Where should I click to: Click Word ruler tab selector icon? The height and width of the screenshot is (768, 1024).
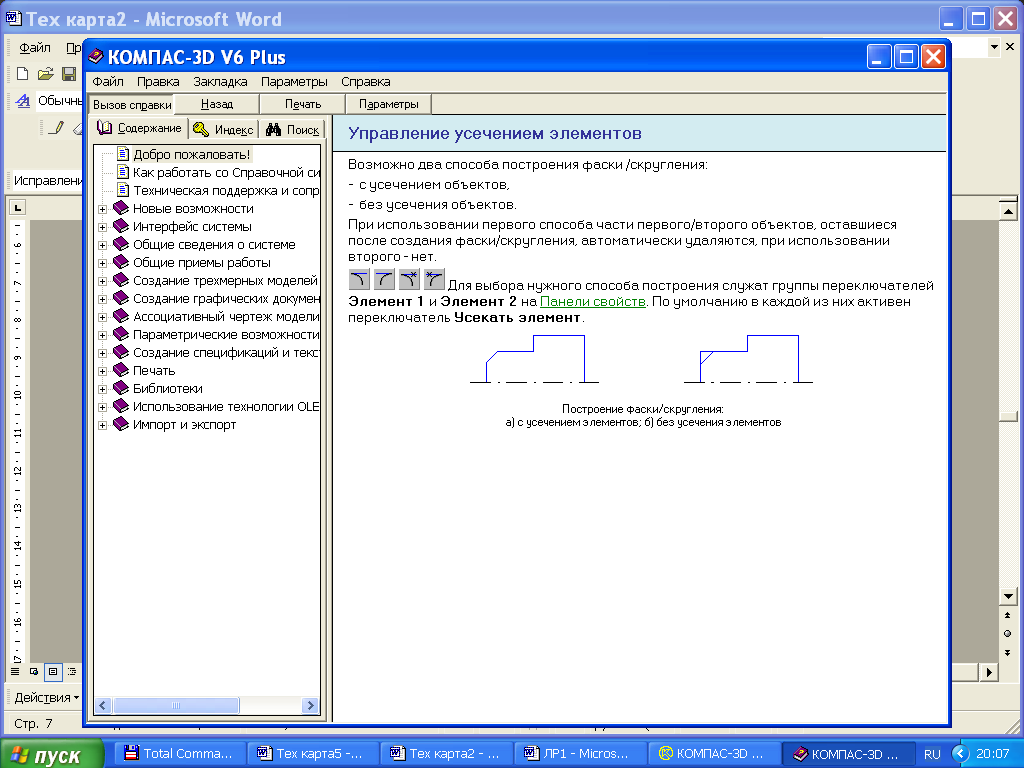tap(18, 208)
